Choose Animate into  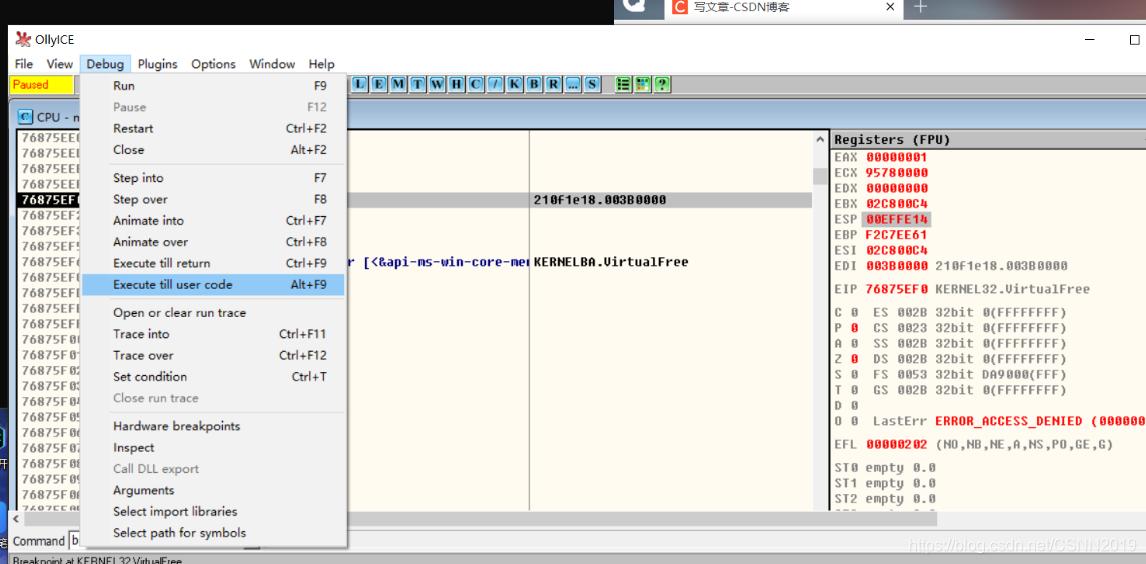213,221
